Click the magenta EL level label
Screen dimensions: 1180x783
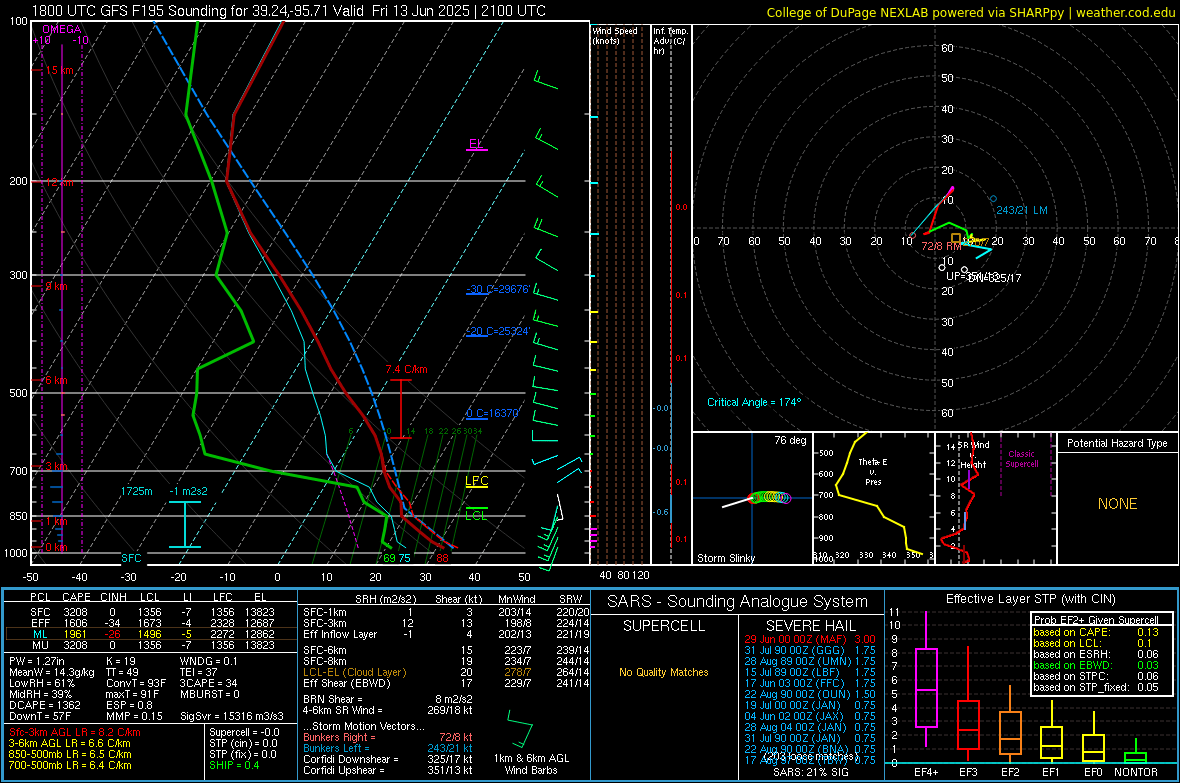tap(476, 144)
